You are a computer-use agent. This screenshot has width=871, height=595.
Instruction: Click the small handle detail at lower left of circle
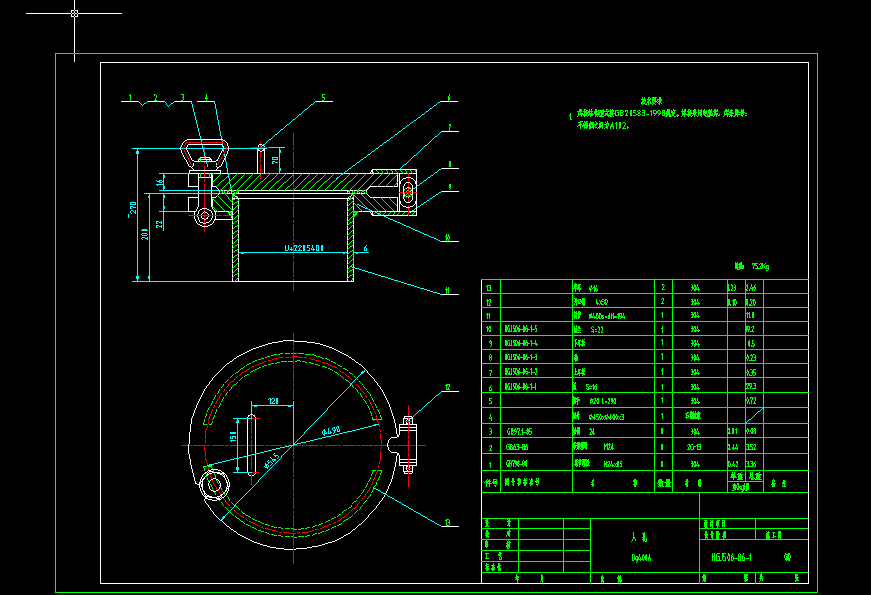[x=215, y=483]
